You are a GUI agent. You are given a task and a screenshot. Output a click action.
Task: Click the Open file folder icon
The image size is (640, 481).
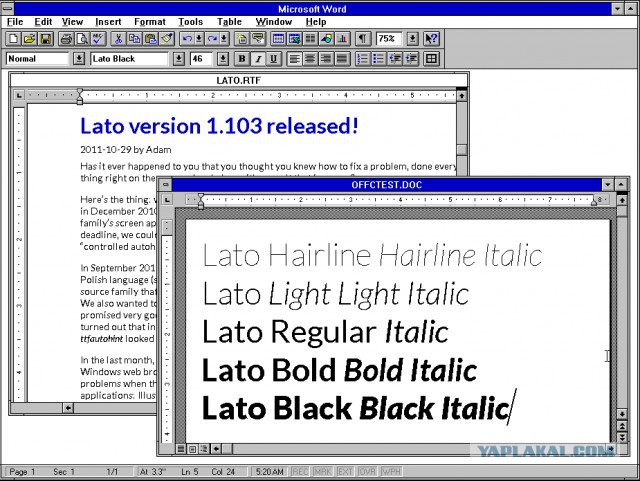(x=29, y=39)
